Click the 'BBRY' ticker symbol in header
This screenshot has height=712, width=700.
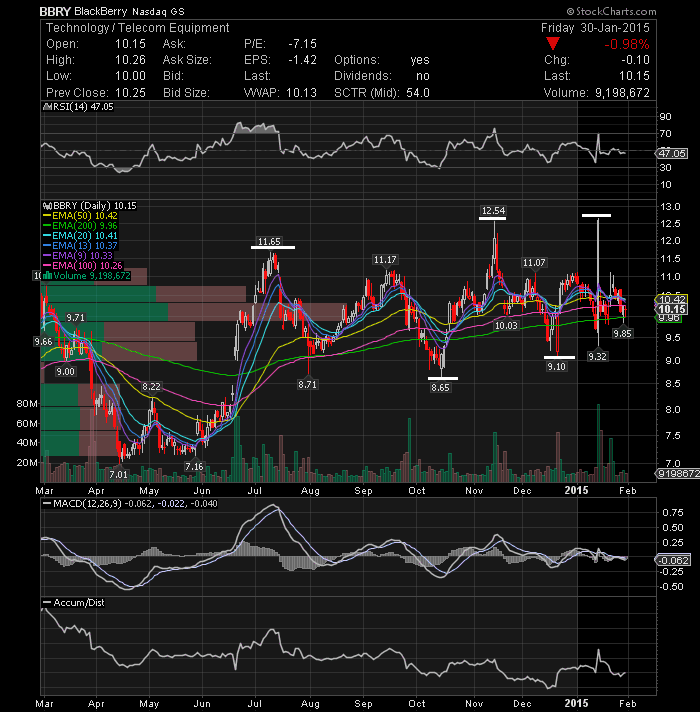coord(55,11)
